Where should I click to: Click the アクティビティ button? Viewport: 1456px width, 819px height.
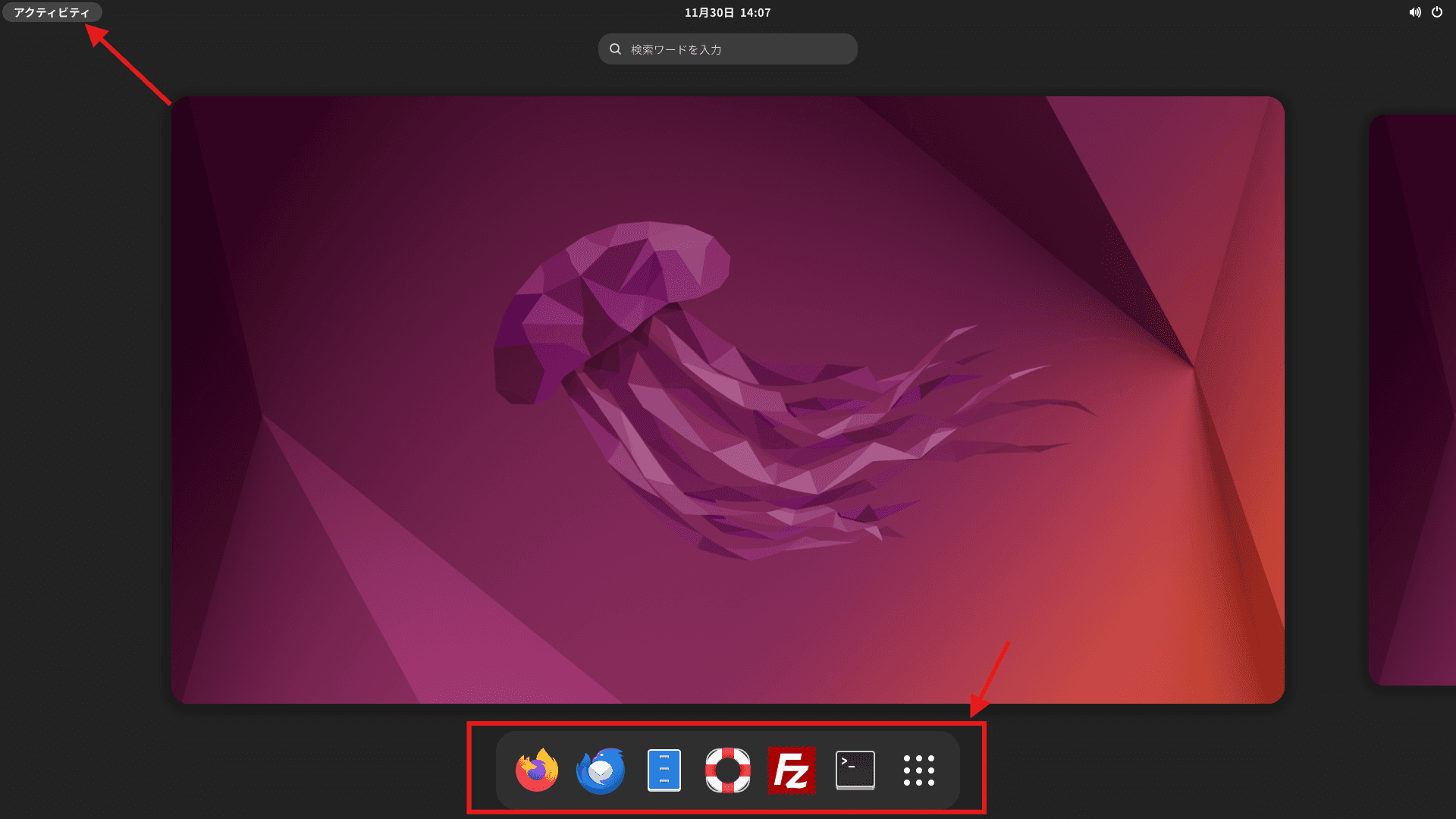51,12
